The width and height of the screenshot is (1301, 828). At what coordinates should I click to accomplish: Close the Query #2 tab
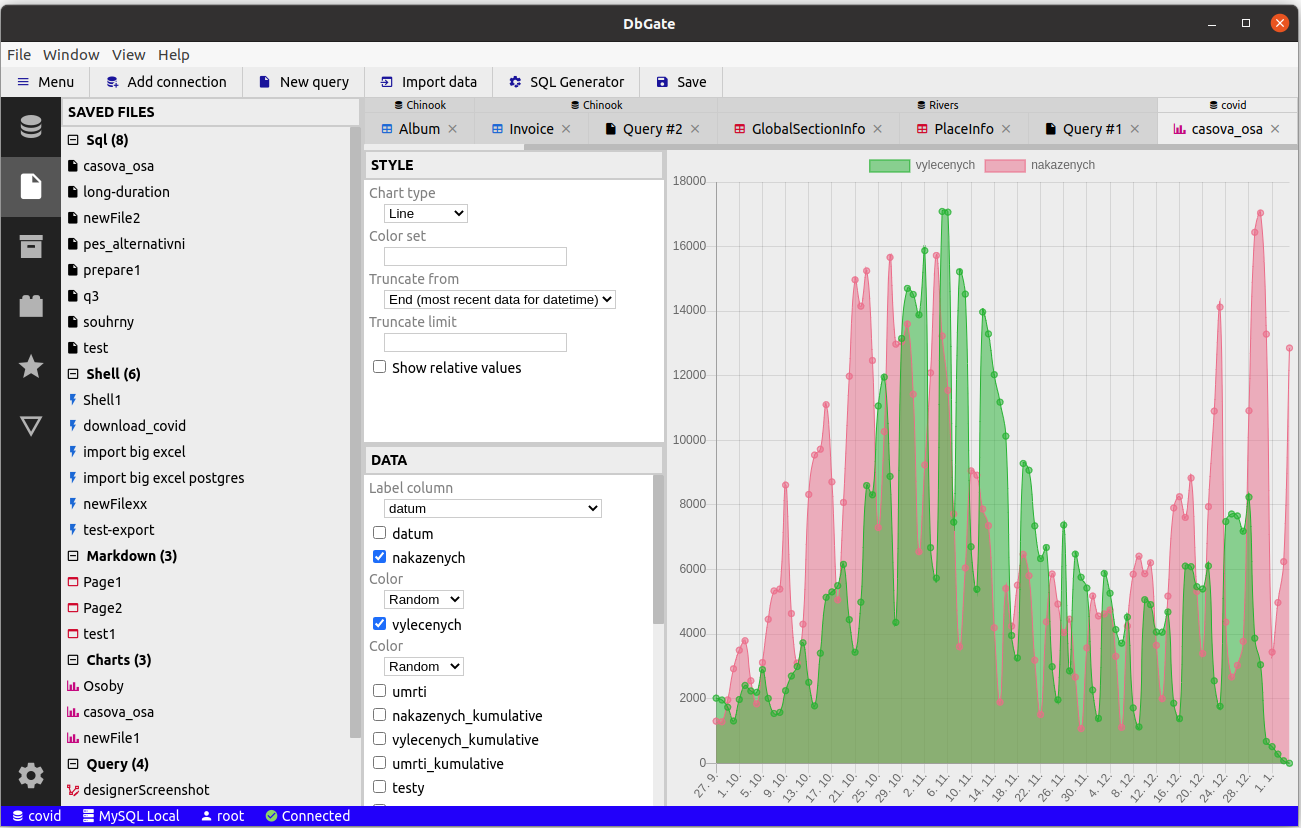[x=695, y=129]
